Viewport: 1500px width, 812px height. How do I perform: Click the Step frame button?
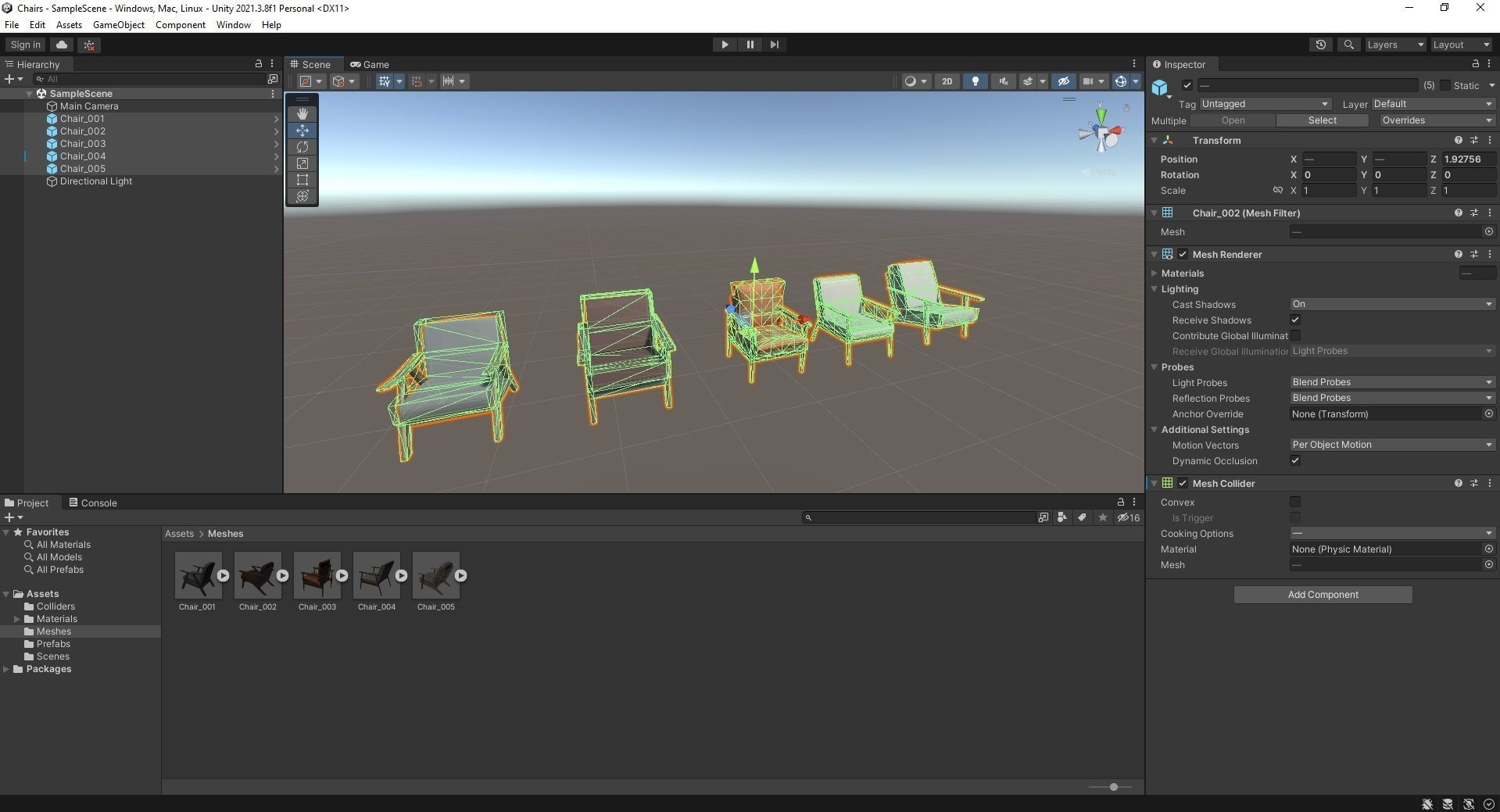point(774,45)
